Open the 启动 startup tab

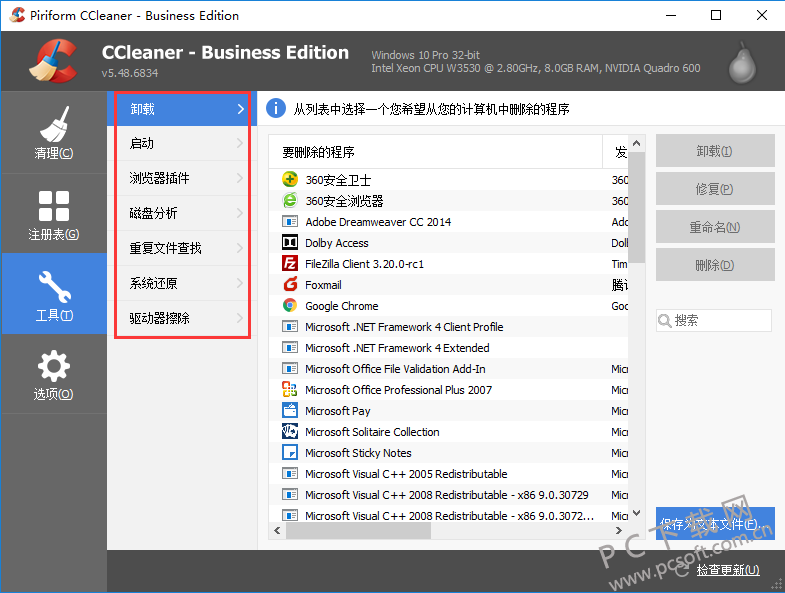pyautogui.click(x=182, y=143)
